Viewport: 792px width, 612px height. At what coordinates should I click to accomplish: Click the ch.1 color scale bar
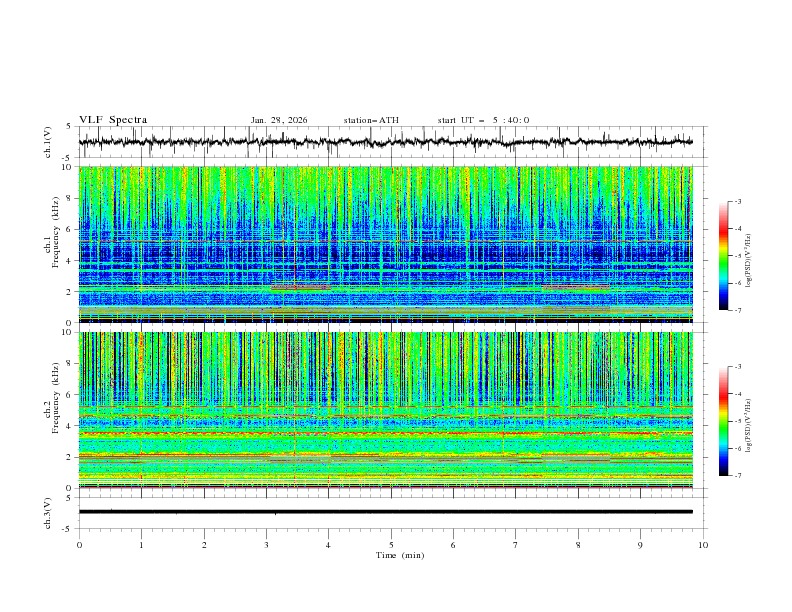pyautogui.click(x=724, y=256)
